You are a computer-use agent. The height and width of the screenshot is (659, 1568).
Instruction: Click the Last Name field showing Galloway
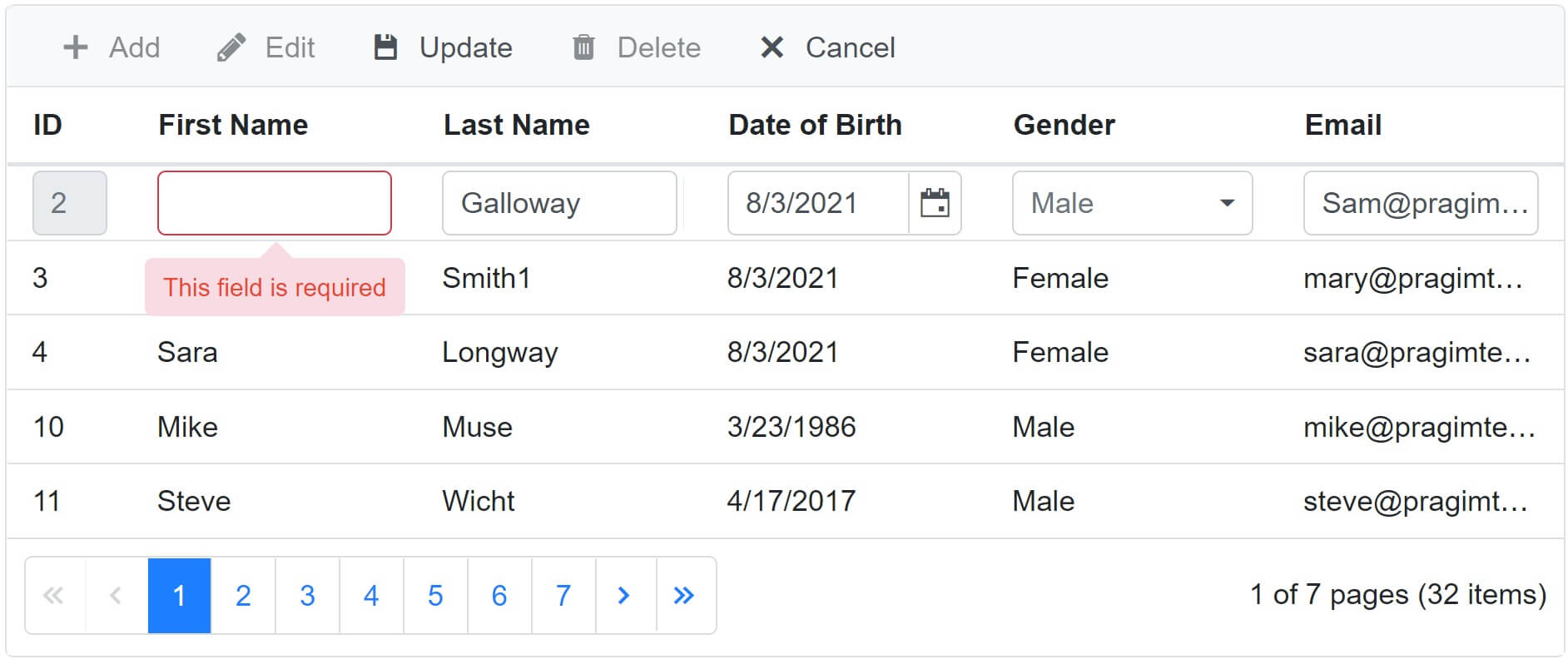pyautogui.click(x=558, y=202)
